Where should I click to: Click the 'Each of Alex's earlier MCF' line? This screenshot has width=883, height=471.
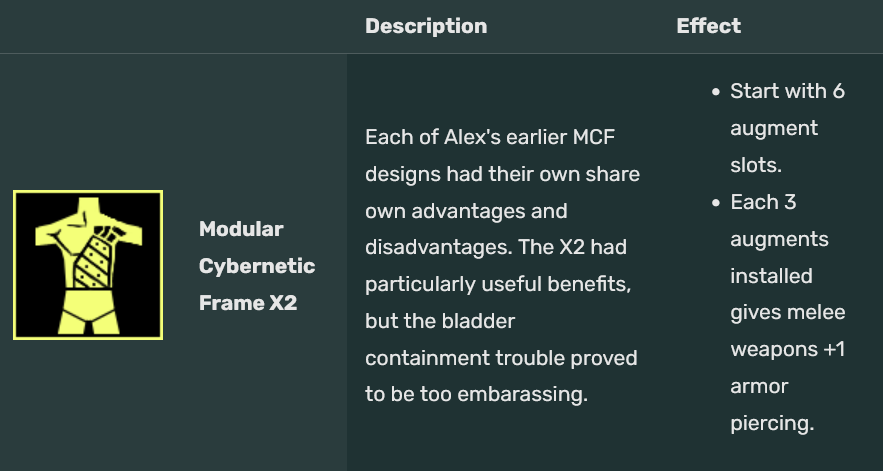point(496,137)
